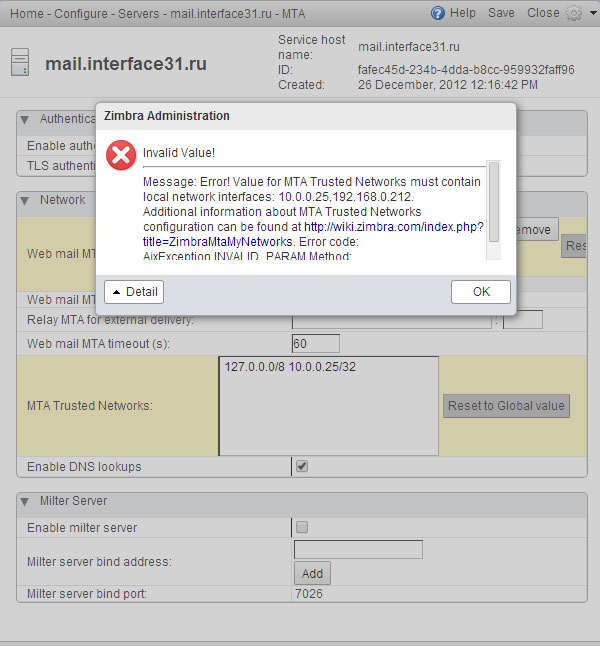Screen dimensions: 600x646
Task: Open the settings gear icon
Action: pos(574,13)
